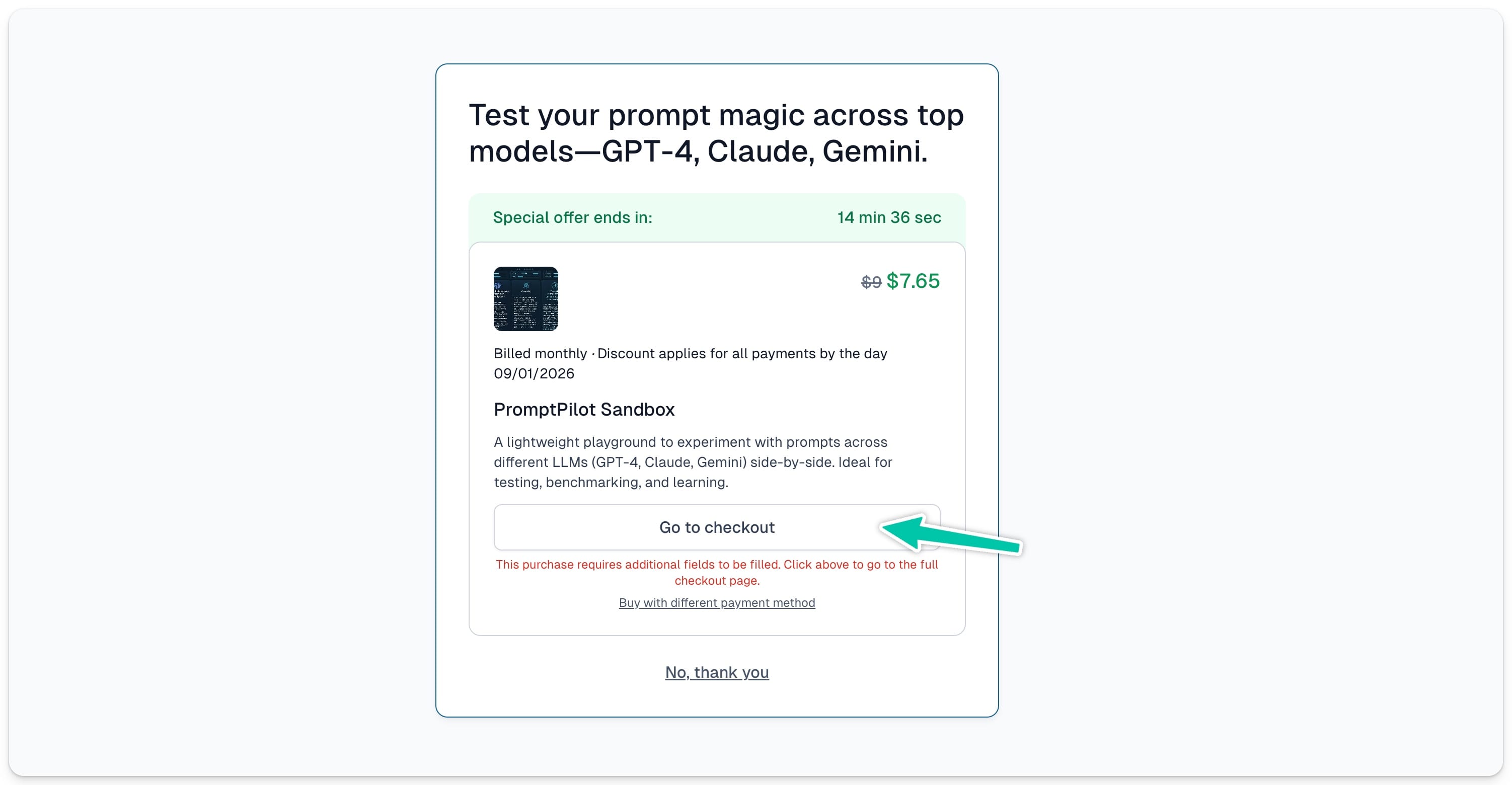The height and width of the screenshot is (785, 1512).
Task: Click the crossed-out $9 original price
Action: pos(871,282)
